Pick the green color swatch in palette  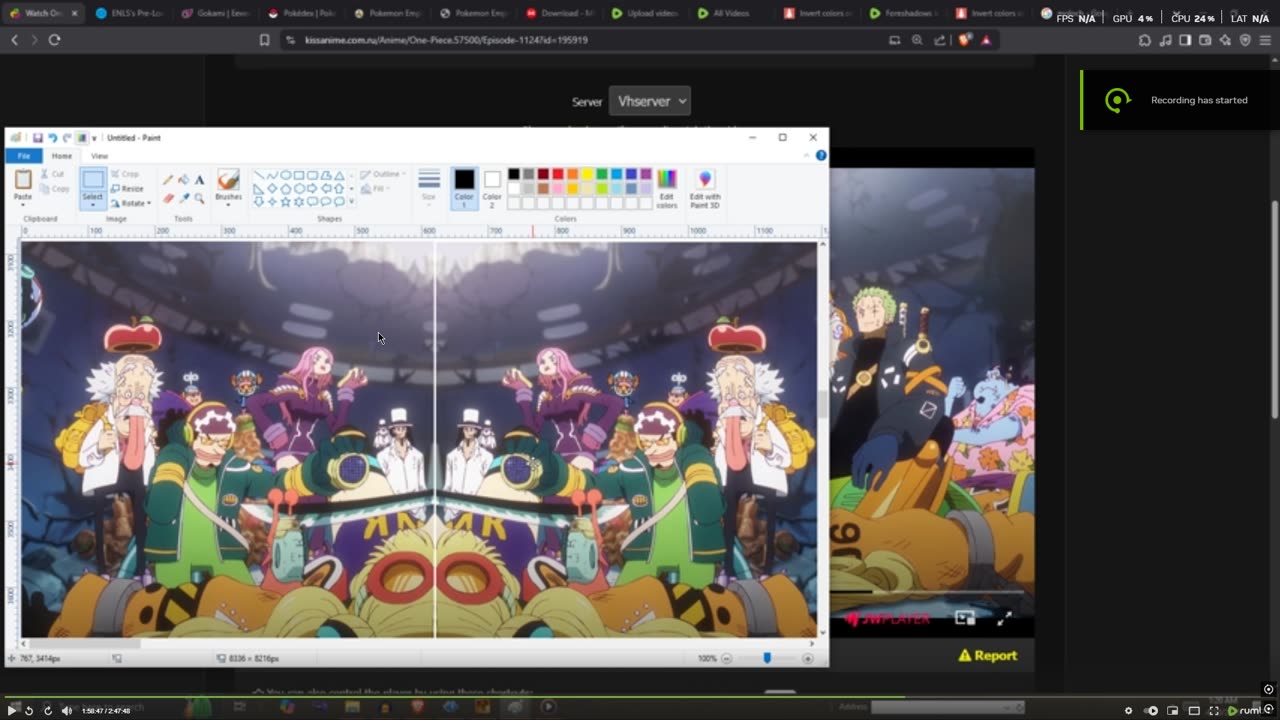pos(602,174)
